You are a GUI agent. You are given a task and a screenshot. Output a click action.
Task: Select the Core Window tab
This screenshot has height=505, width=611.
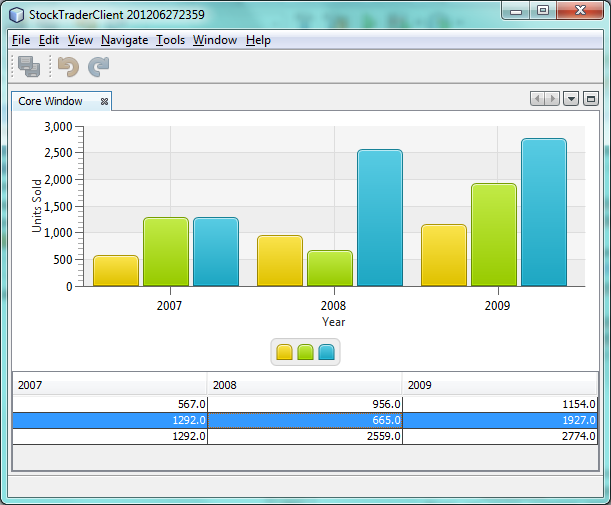[51, 102]
